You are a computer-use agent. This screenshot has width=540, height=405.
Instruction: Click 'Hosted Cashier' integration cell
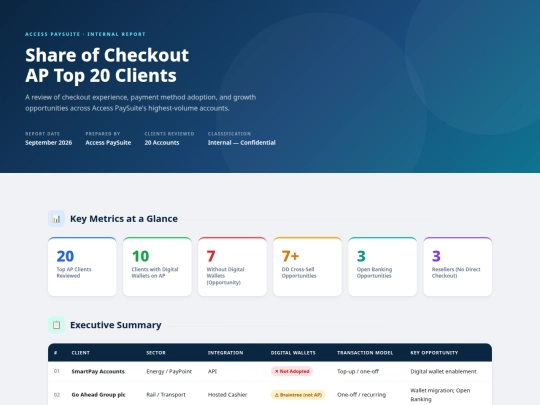[x=228, y=395]
